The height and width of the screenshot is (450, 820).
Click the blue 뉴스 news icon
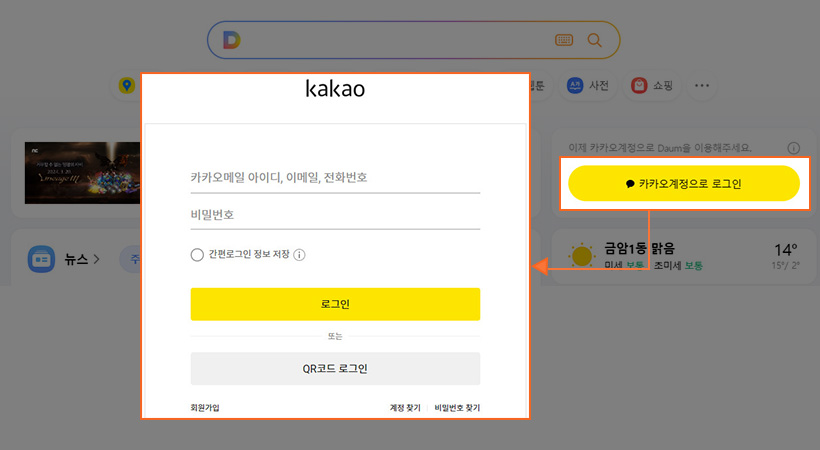point(41,259)
